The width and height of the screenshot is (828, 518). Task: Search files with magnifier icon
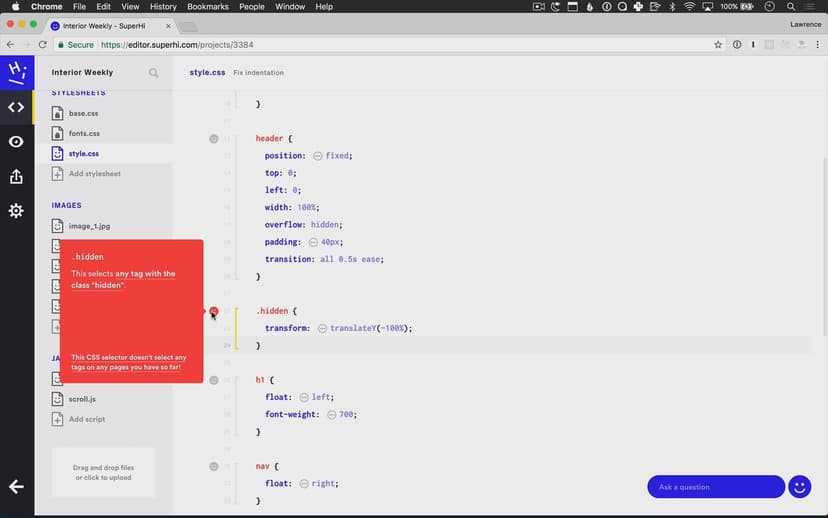pos(154,73)
